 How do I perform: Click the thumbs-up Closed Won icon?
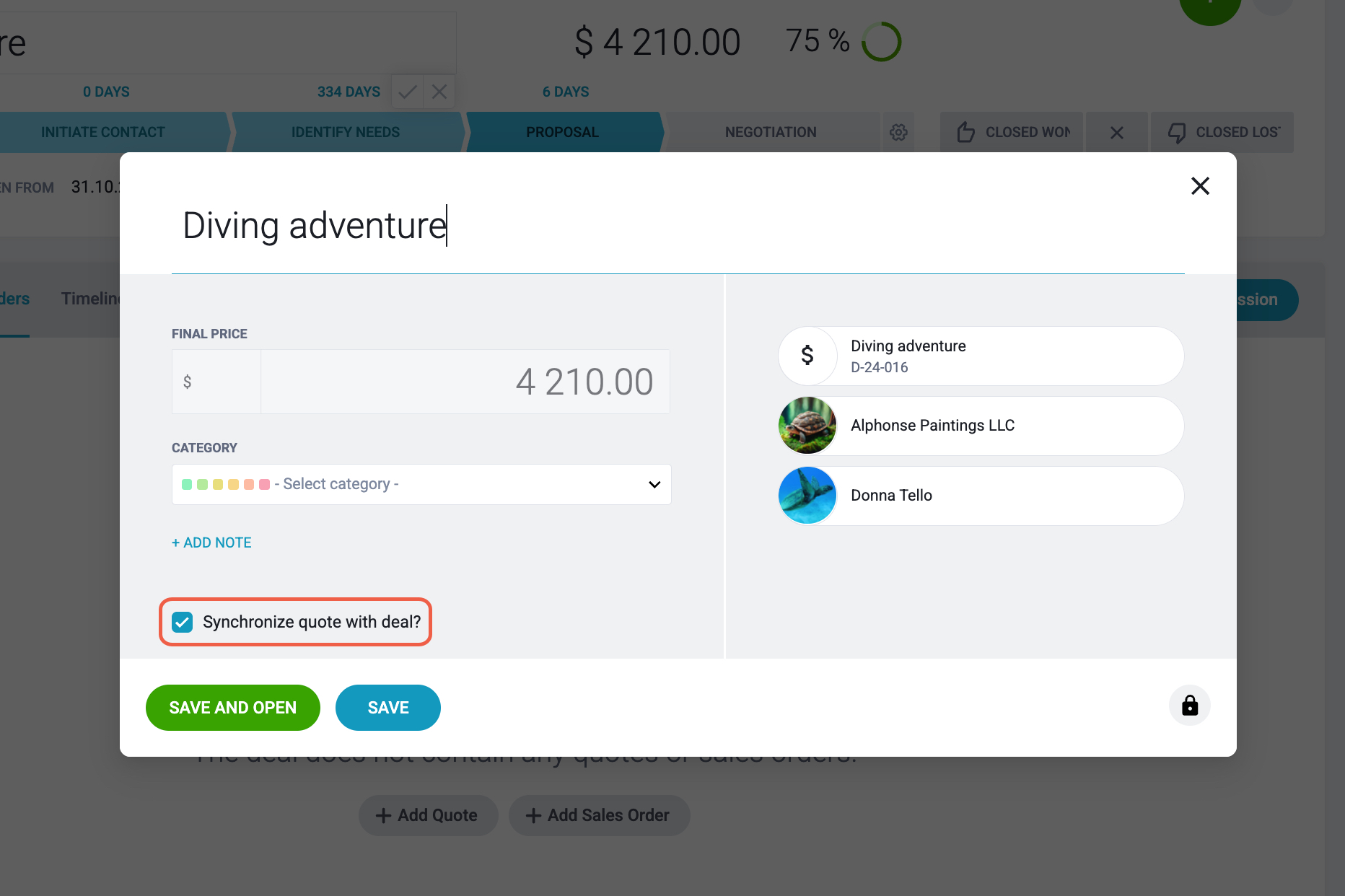tap(965, 133)
